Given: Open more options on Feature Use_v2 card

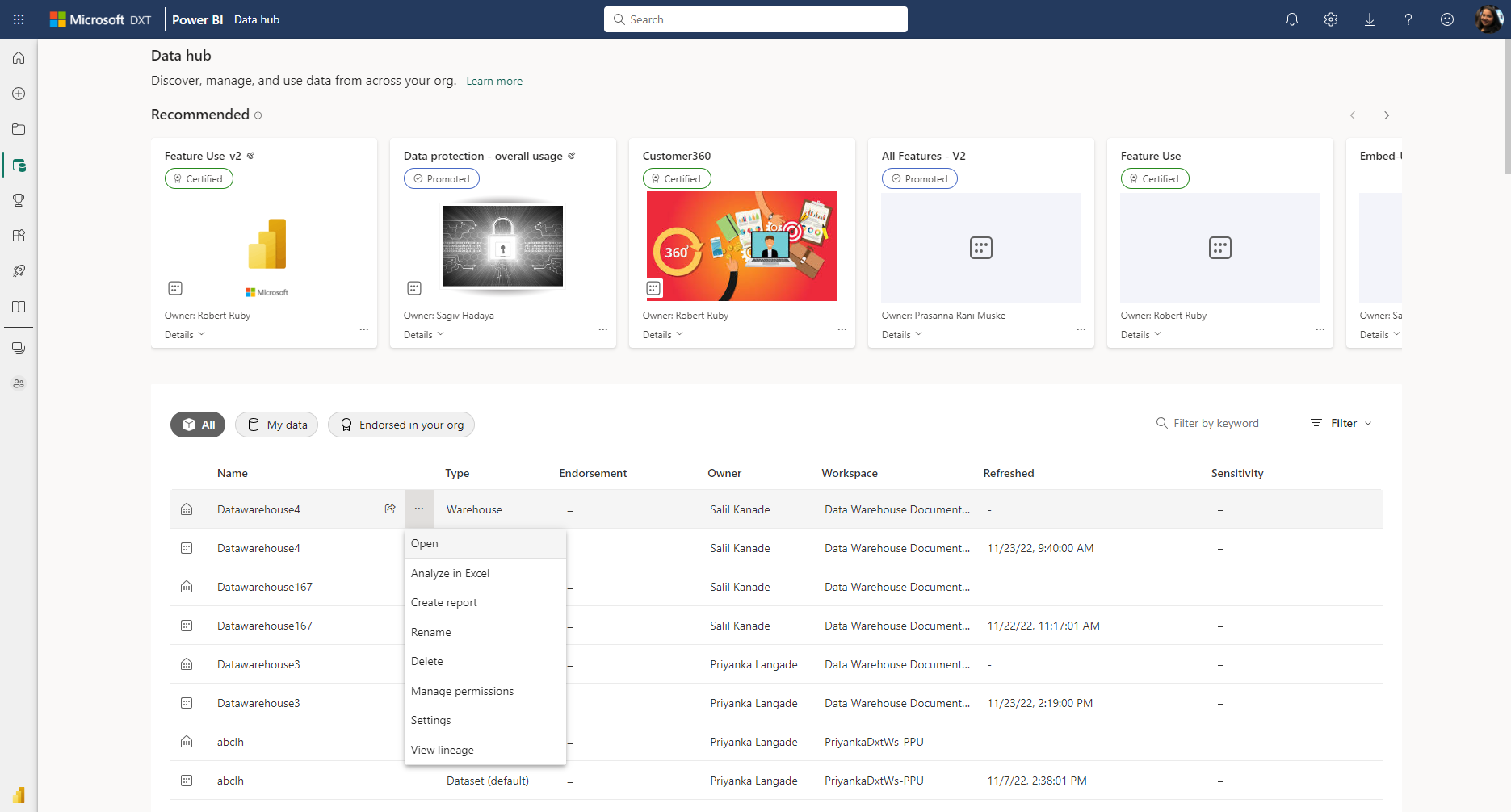Looking at the screenshot, I should point(364,329).
